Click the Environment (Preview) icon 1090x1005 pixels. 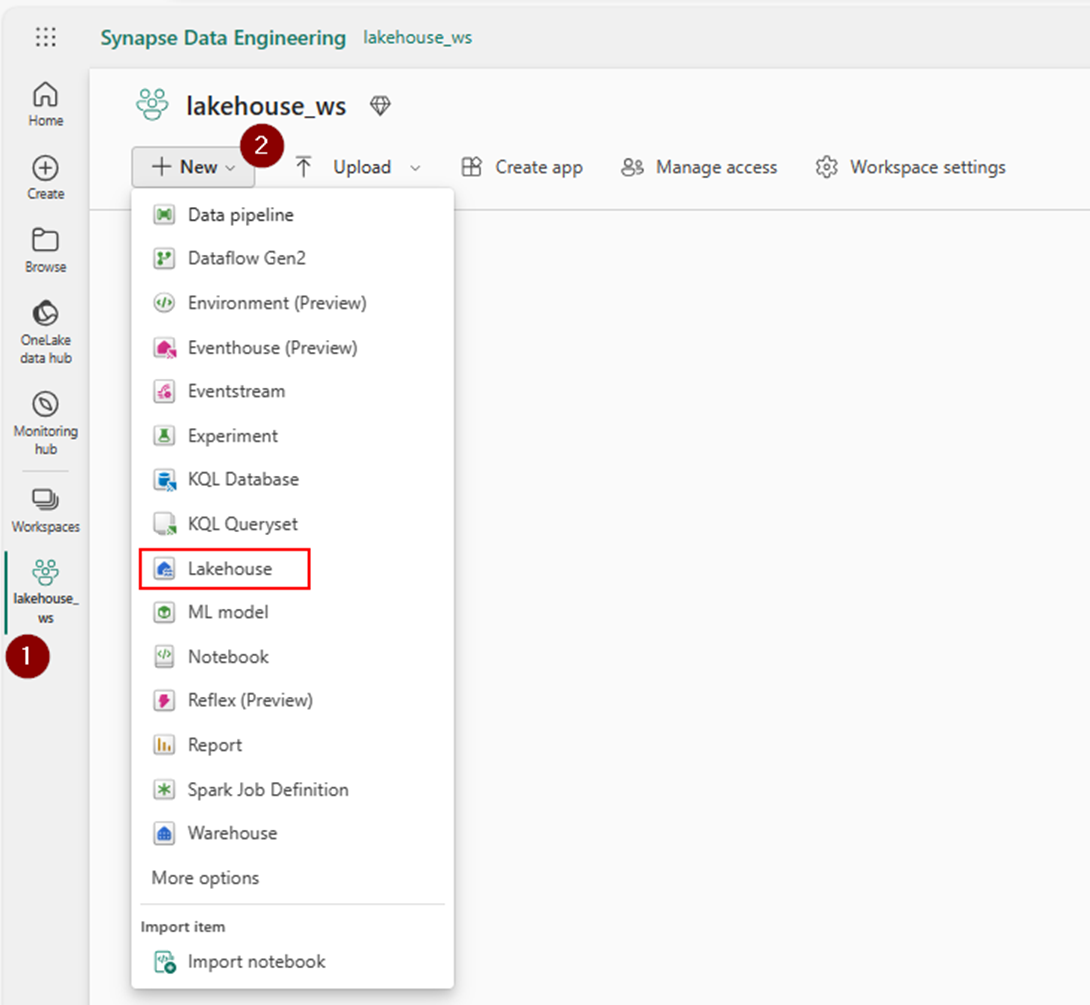point(164,303)
